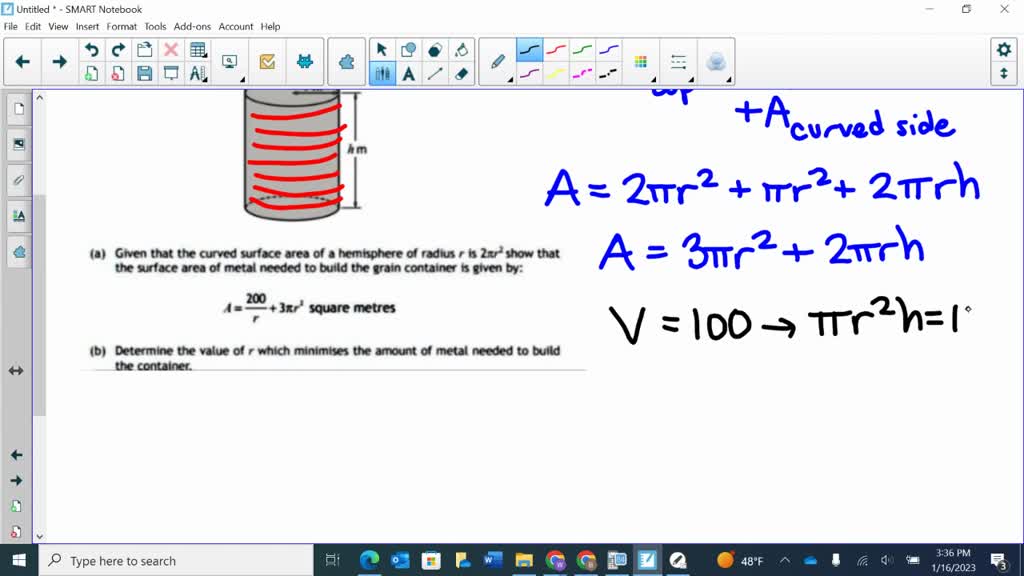Select the arrow selection tool
The image size is (1024, 576).
[383, 48]
